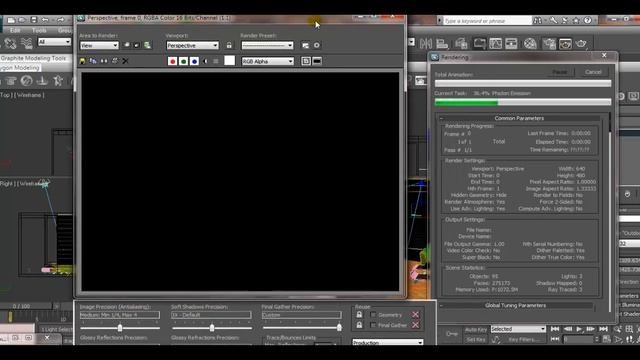Click the lock icon beside Geometry

[359, 315]
